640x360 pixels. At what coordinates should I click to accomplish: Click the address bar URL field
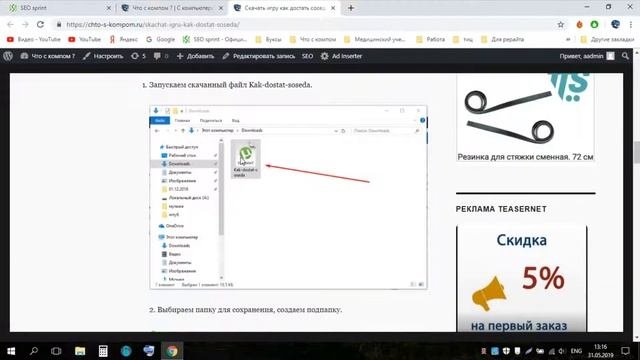coord(306,24)
